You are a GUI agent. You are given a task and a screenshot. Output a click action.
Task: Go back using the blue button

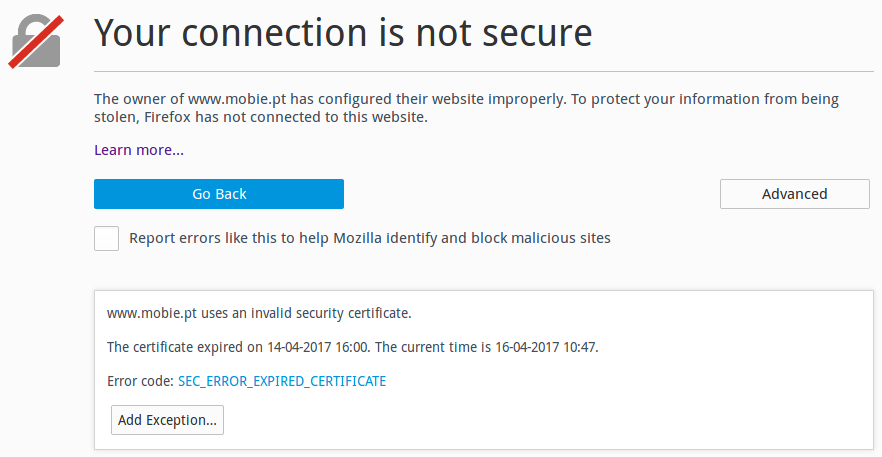(x=219, y=194)
